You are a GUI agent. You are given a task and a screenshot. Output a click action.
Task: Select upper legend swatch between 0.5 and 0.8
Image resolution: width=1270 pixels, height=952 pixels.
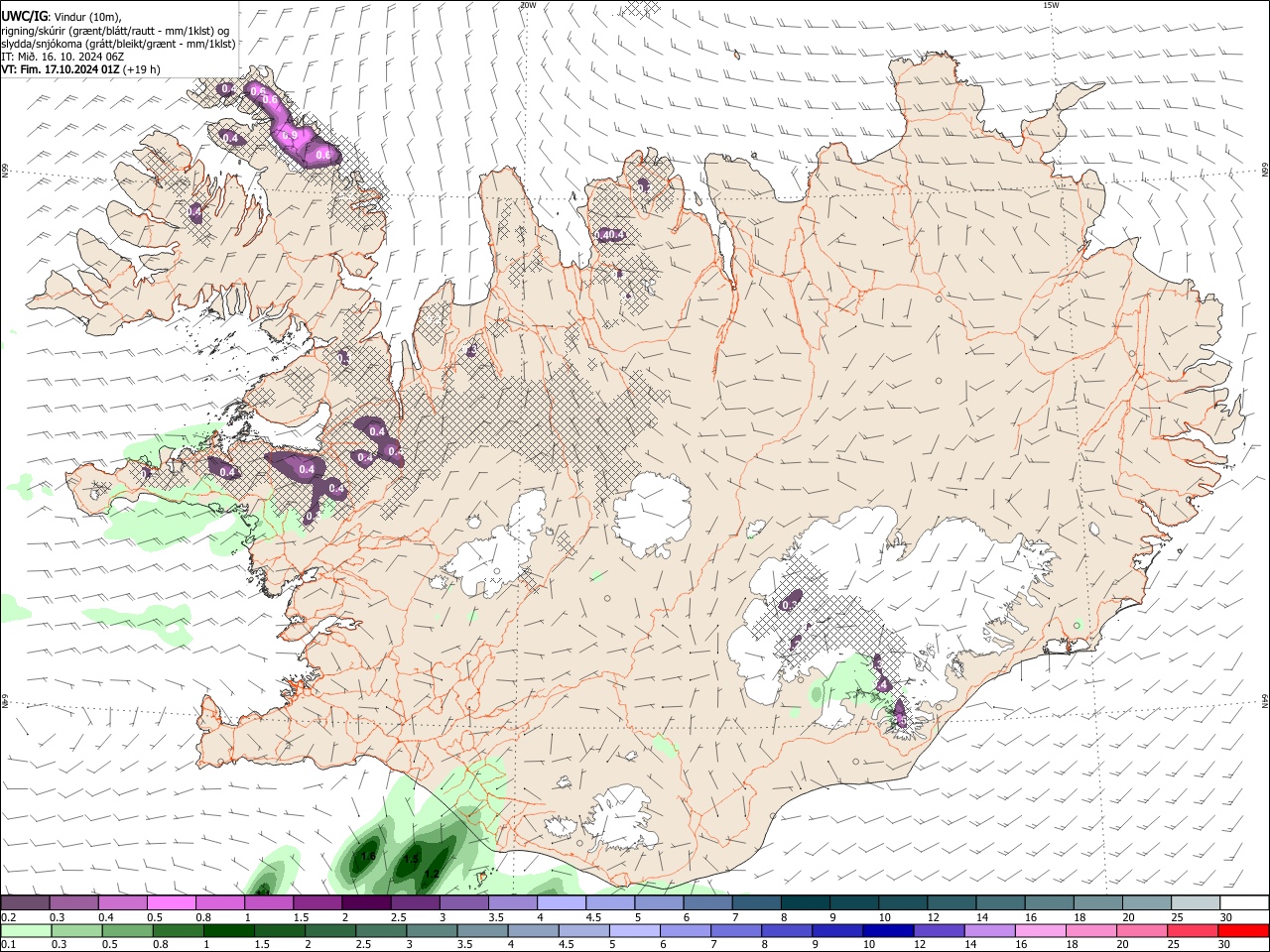172,902
